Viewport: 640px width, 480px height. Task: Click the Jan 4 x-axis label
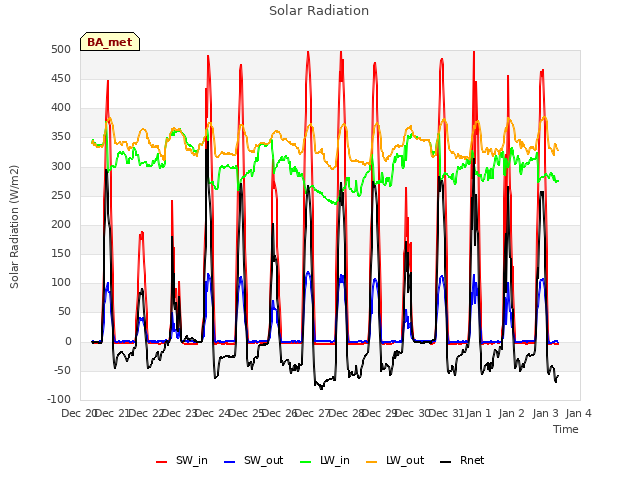pos(579,413)
